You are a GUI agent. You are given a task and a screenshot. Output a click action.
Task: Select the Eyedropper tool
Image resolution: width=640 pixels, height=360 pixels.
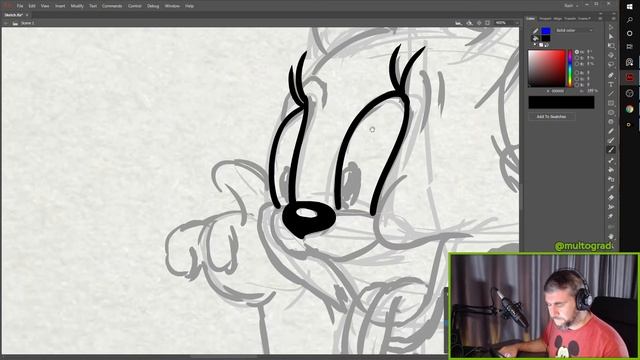click(611, 189)
